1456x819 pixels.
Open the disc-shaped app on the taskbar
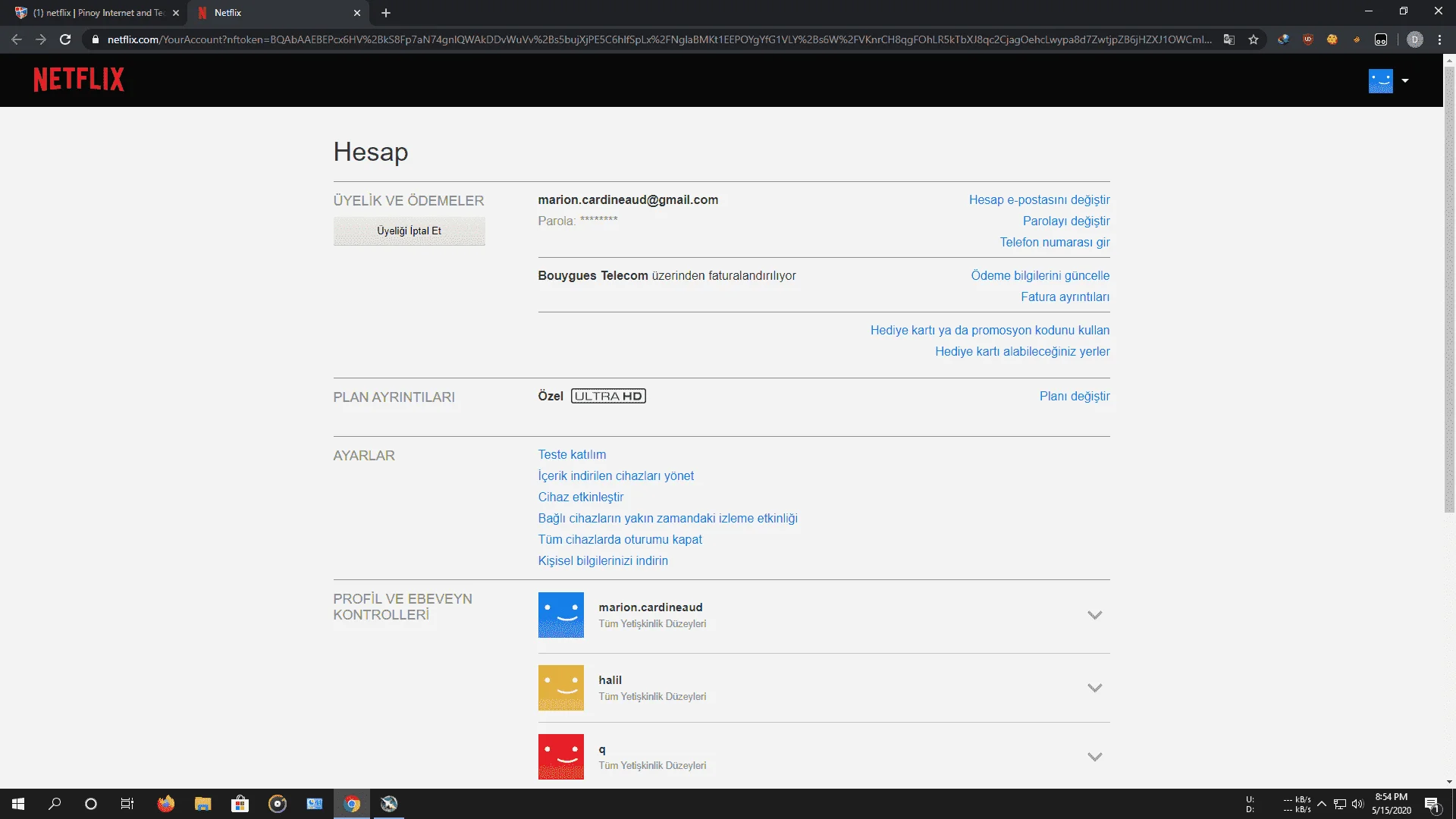tap(278, 804)
